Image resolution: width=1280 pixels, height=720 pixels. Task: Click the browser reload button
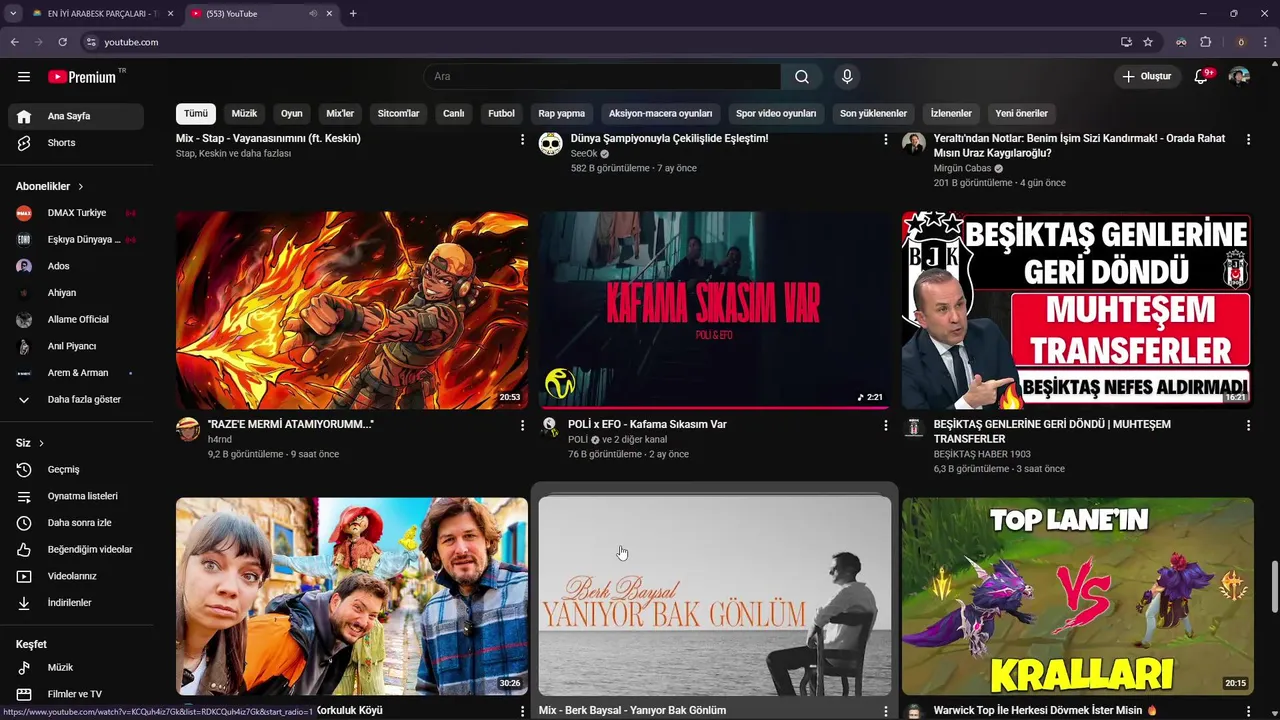[x=62, y=42]
